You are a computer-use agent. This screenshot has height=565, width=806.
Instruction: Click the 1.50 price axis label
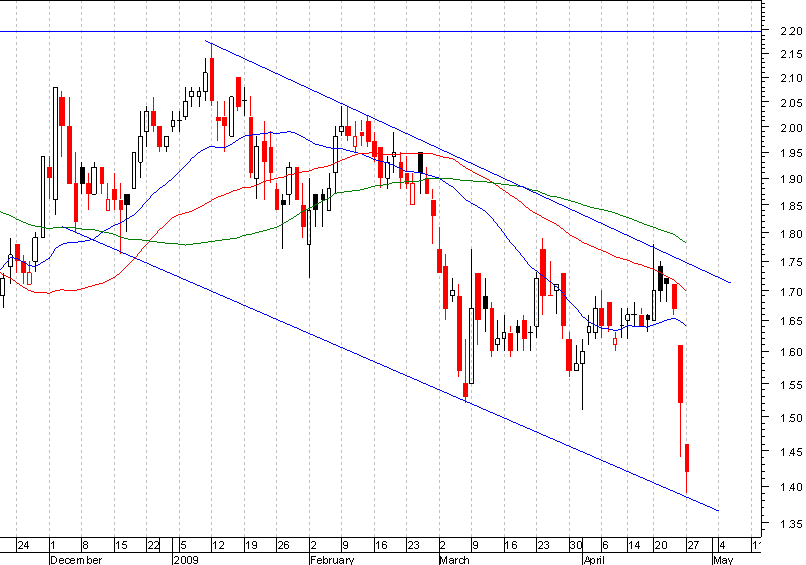(791, 417)
